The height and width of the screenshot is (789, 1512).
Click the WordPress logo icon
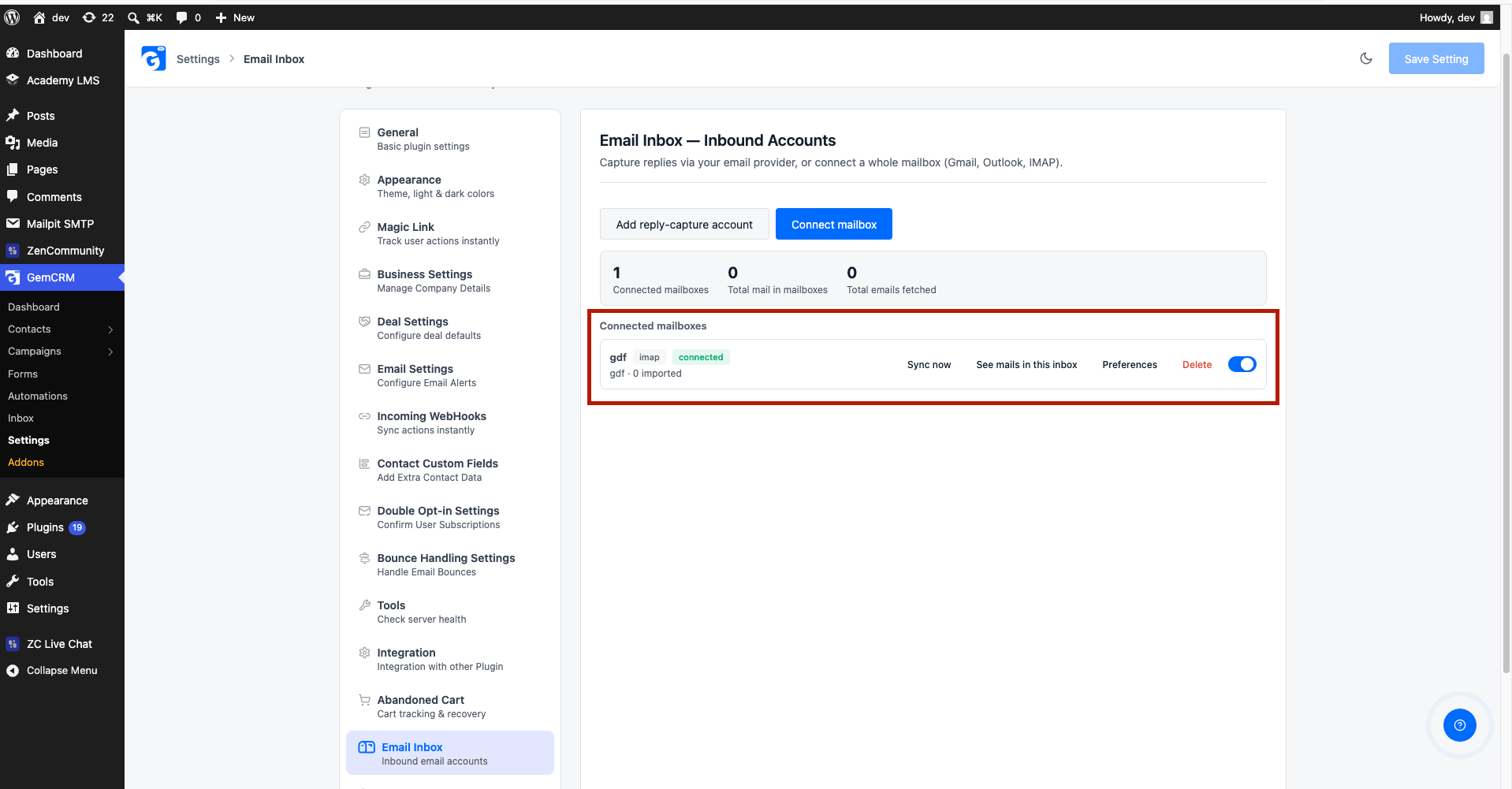12,17
